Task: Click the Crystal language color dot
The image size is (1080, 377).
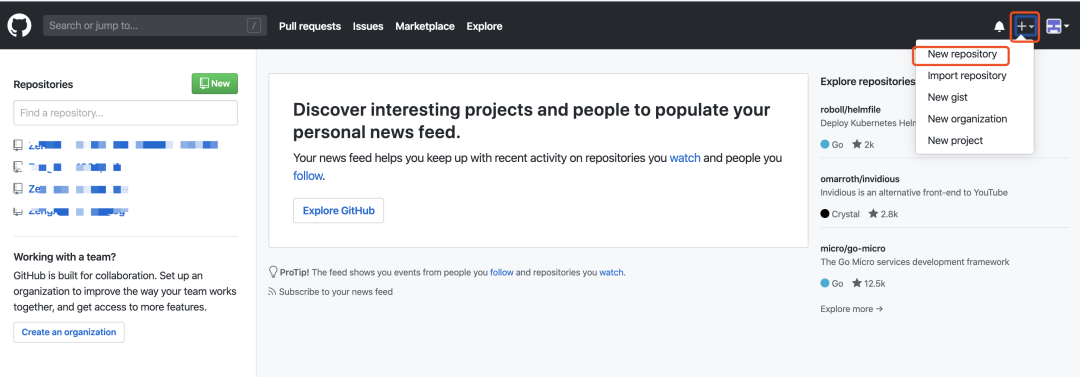Action: 824,214
